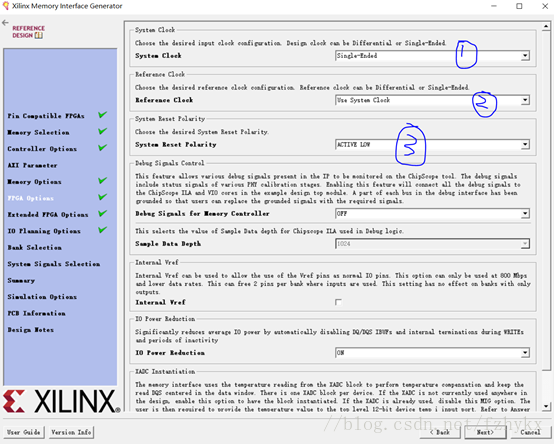Viewport: 554px width, 444px height.
Task: Click the green checkmark beside Memory Options
Action: [102, 180]
